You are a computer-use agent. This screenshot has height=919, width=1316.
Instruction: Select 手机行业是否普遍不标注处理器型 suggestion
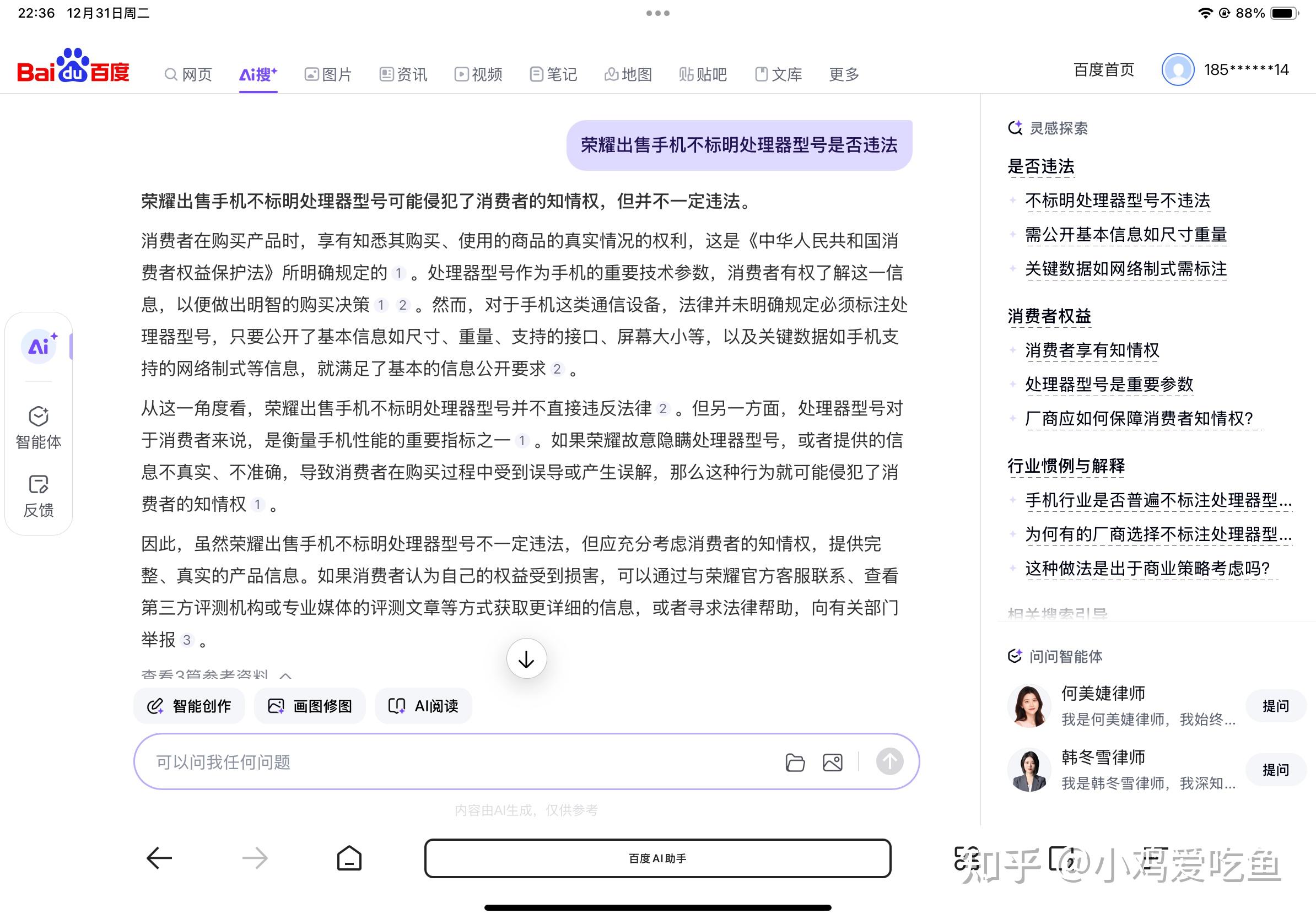tap(1158, 500)
